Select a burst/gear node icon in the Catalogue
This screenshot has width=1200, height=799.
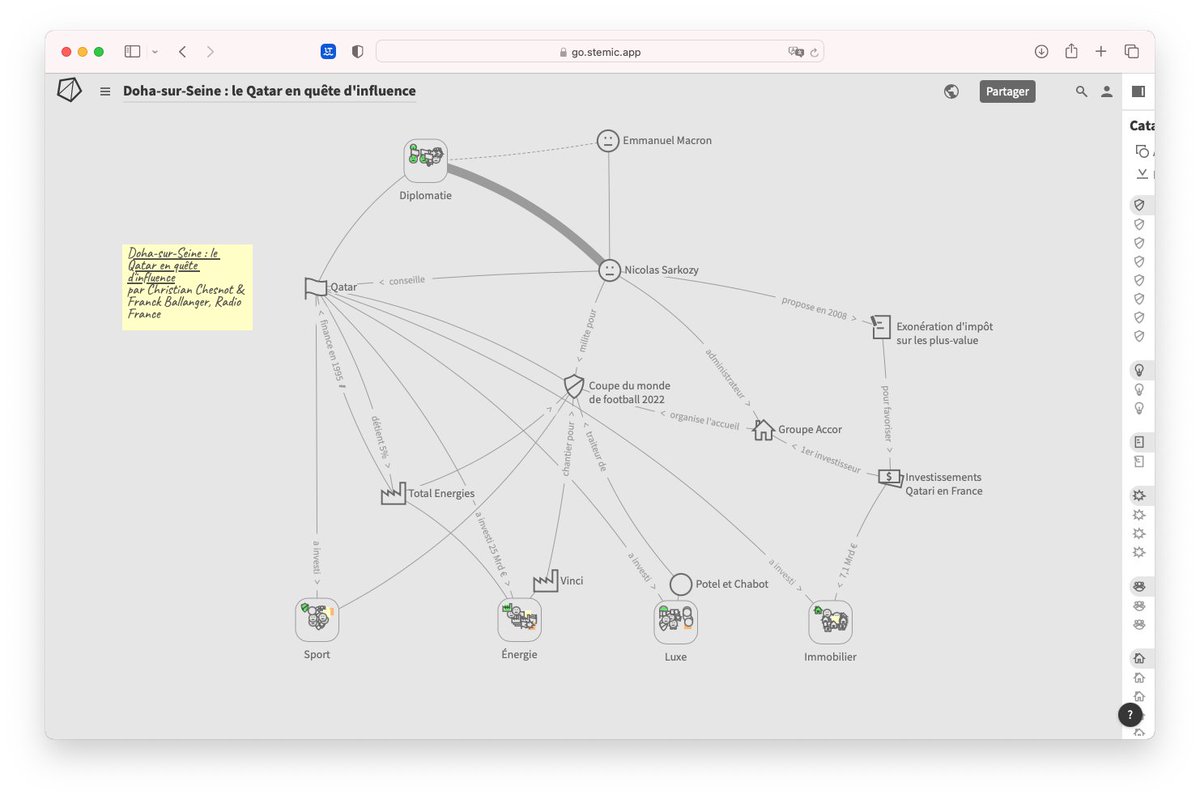click(x=1139, y=494)
